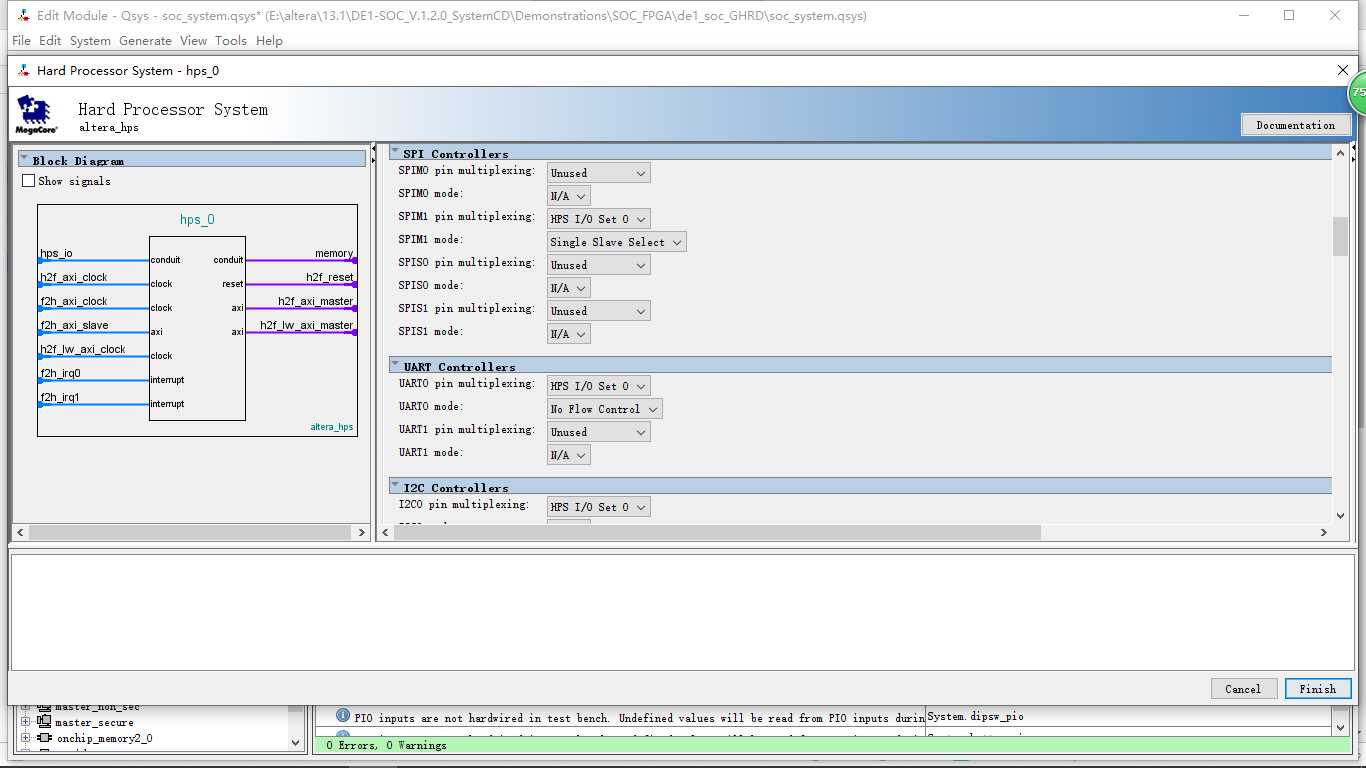Open the Generate menu

pyautogui.click(x=145, y=41)
